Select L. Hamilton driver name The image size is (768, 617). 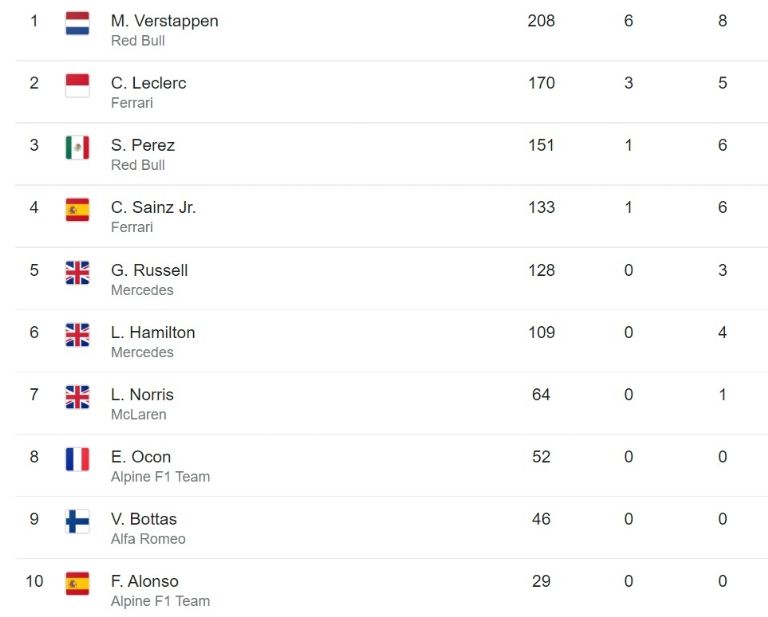(x=153, y=332)
